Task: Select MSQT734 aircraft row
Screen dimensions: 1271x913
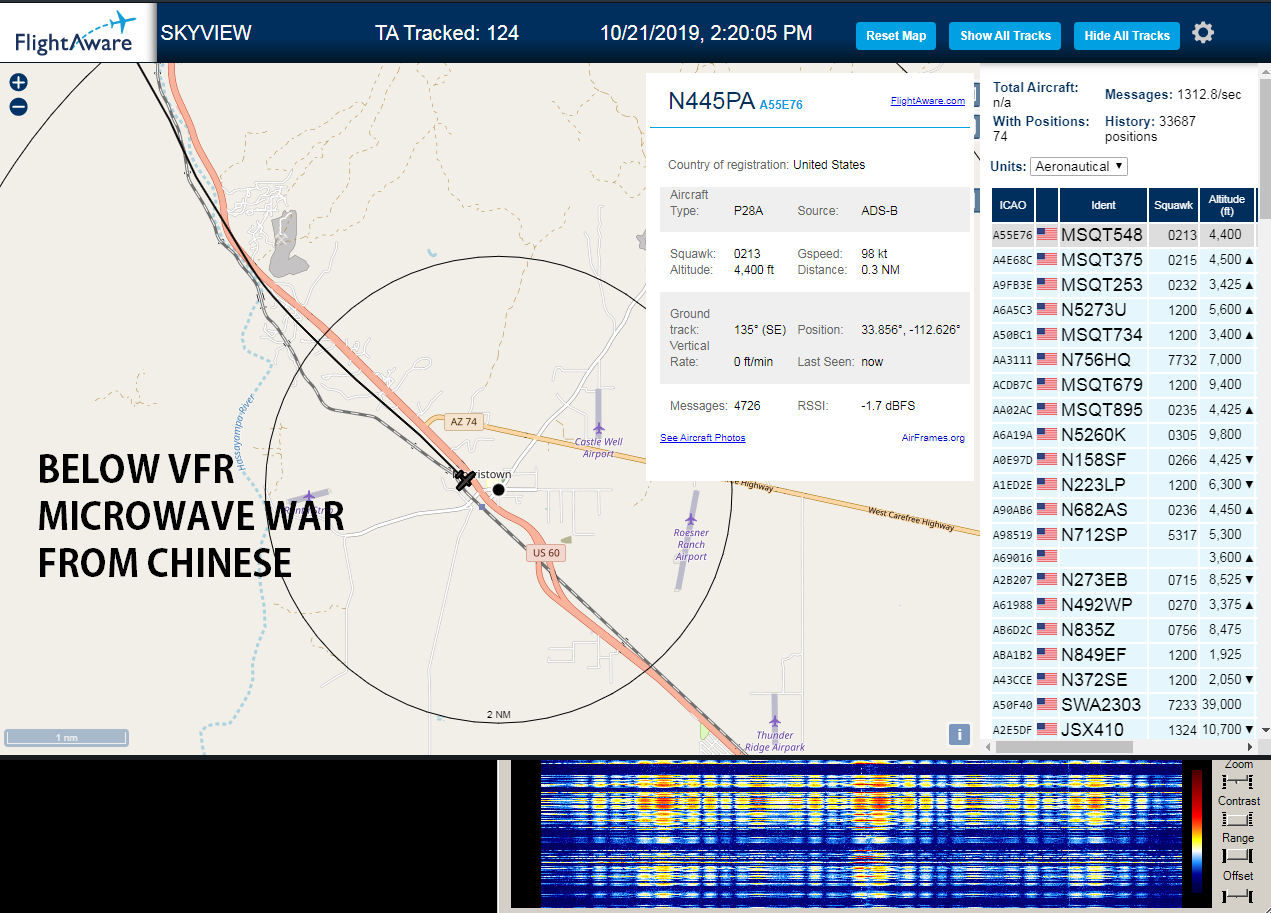Action: [1123, 335]
